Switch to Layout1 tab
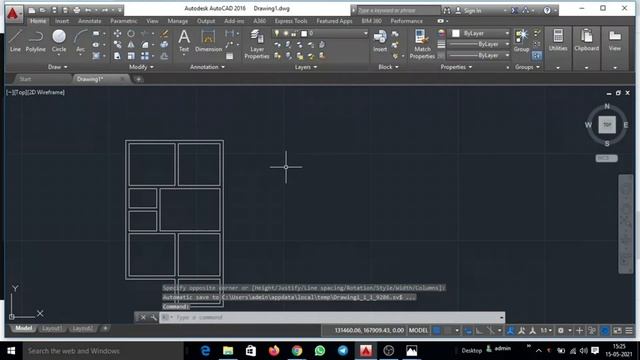This screenshot has width=640, height=360. 51,328
